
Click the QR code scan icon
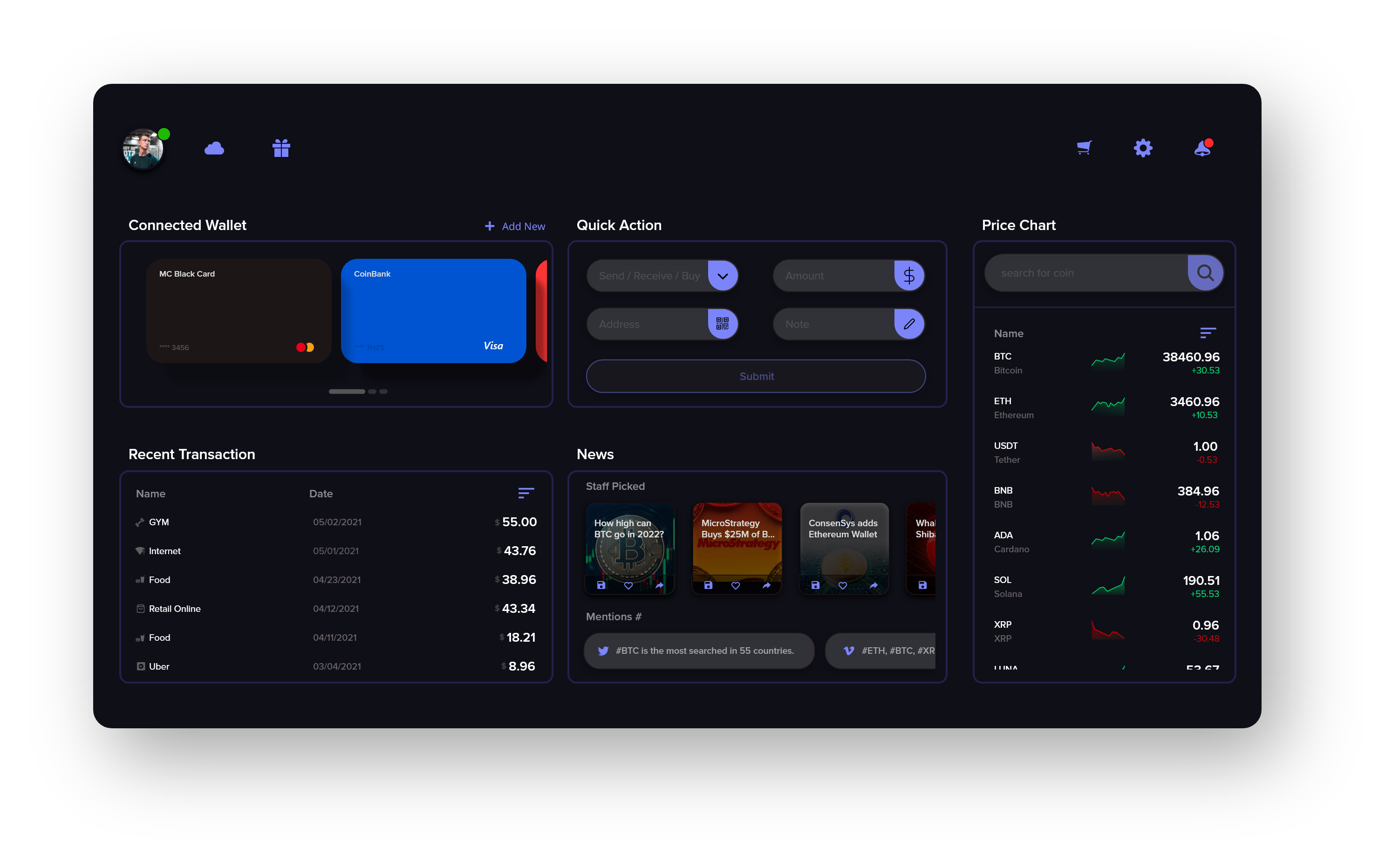coord(723,324)
